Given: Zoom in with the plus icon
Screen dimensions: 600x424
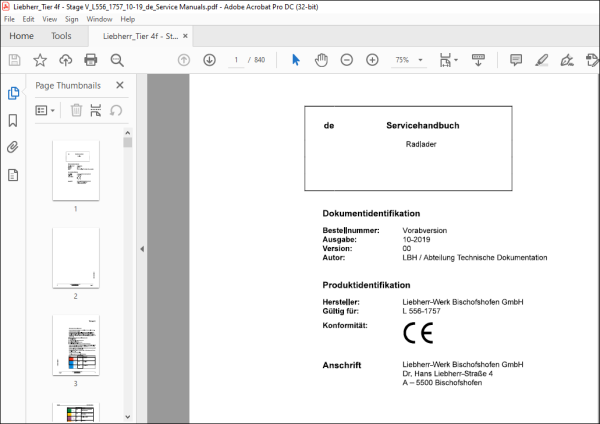Looking at the screenshot, I should click(x=372, y=60).
